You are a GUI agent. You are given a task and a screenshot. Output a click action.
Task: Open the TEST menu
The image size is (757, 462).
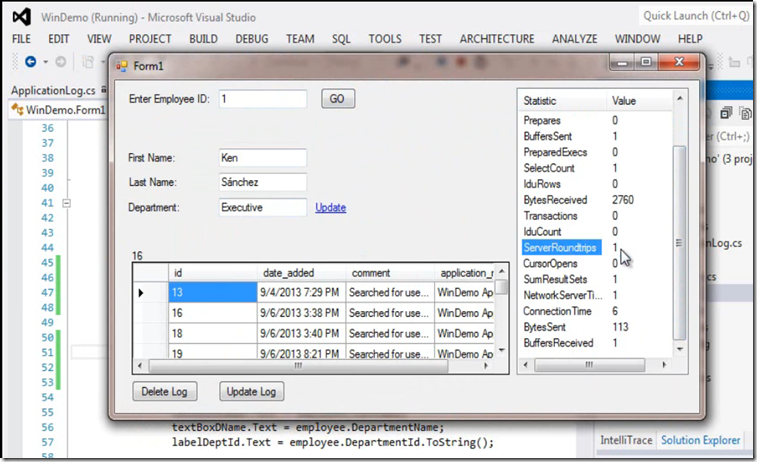430,39
